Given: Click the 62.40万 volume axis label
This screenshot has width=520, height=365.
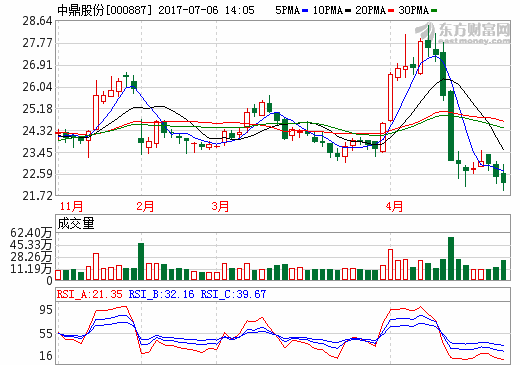Looking at the screenshot, I should 31,232.
